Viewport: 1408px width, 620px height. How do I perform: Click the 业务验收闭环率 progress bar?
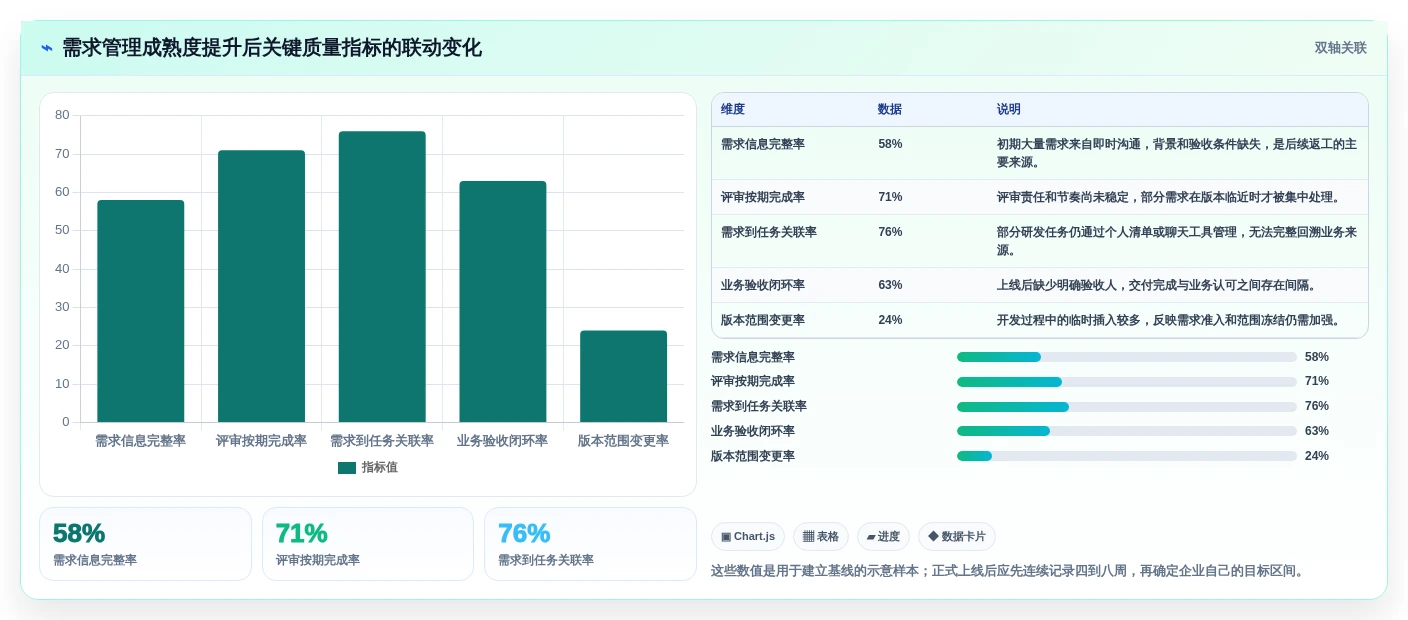(x=1127, y=431)
